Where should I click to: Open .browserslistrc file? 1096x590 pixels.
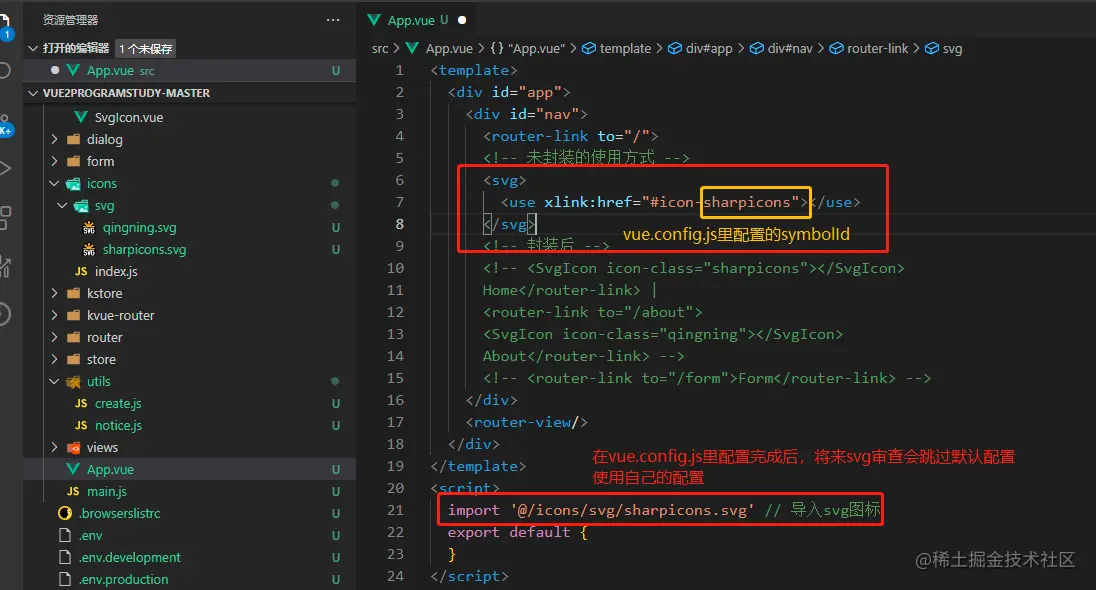119,513
